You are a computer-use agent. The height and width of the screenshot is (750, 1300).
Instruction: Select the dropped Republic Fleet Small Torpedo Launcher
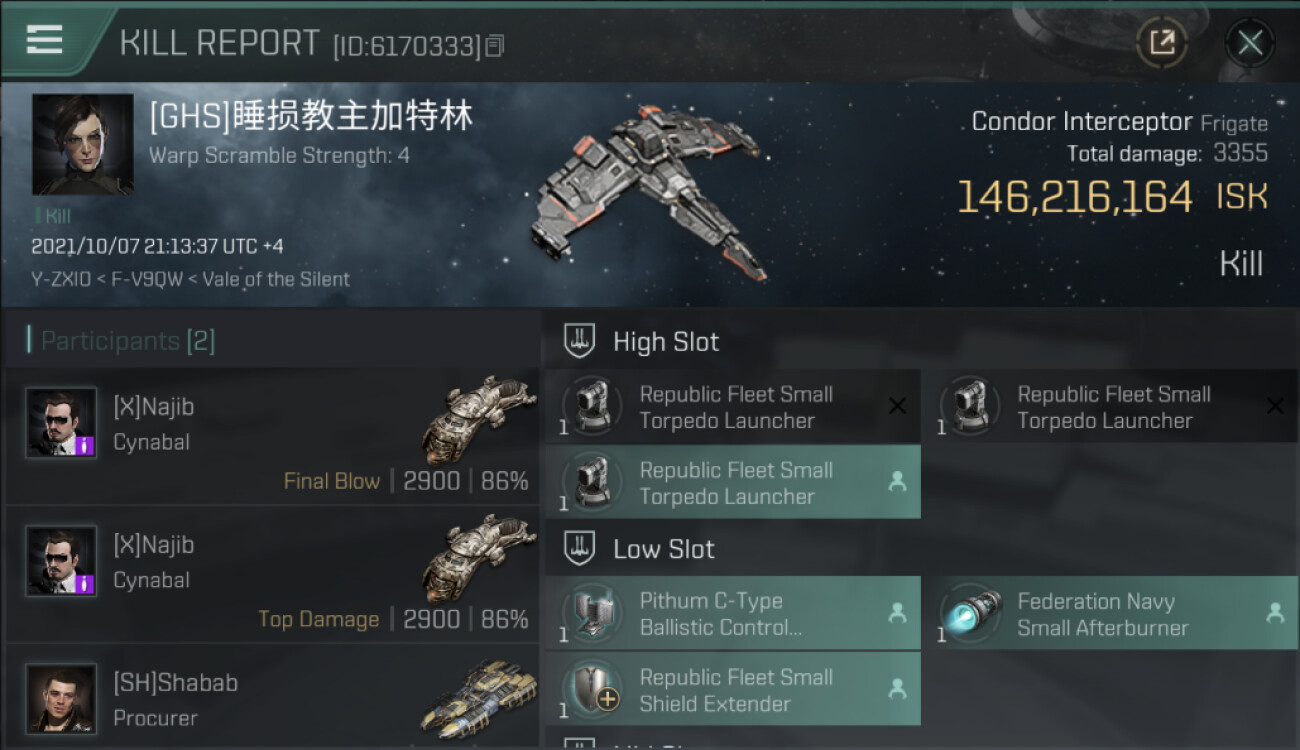pyautogui.click(x=732, y=482)
